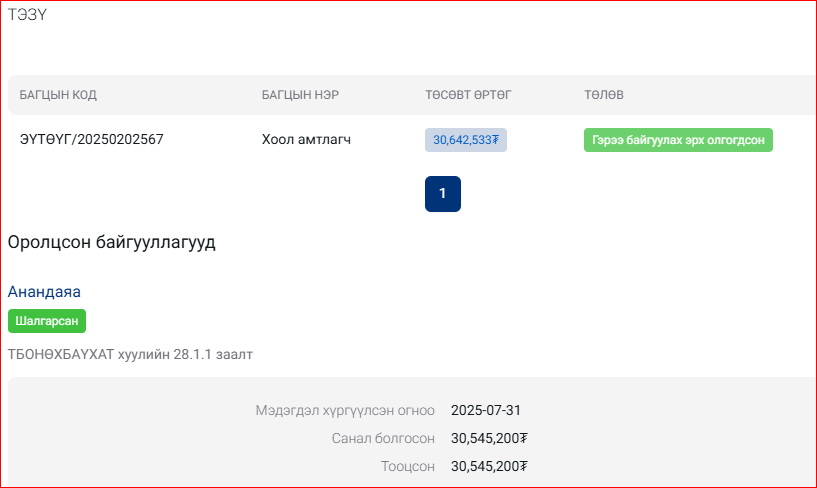Click the amount next to Санал болгосон
817x488 pixels.
(489, 438)
